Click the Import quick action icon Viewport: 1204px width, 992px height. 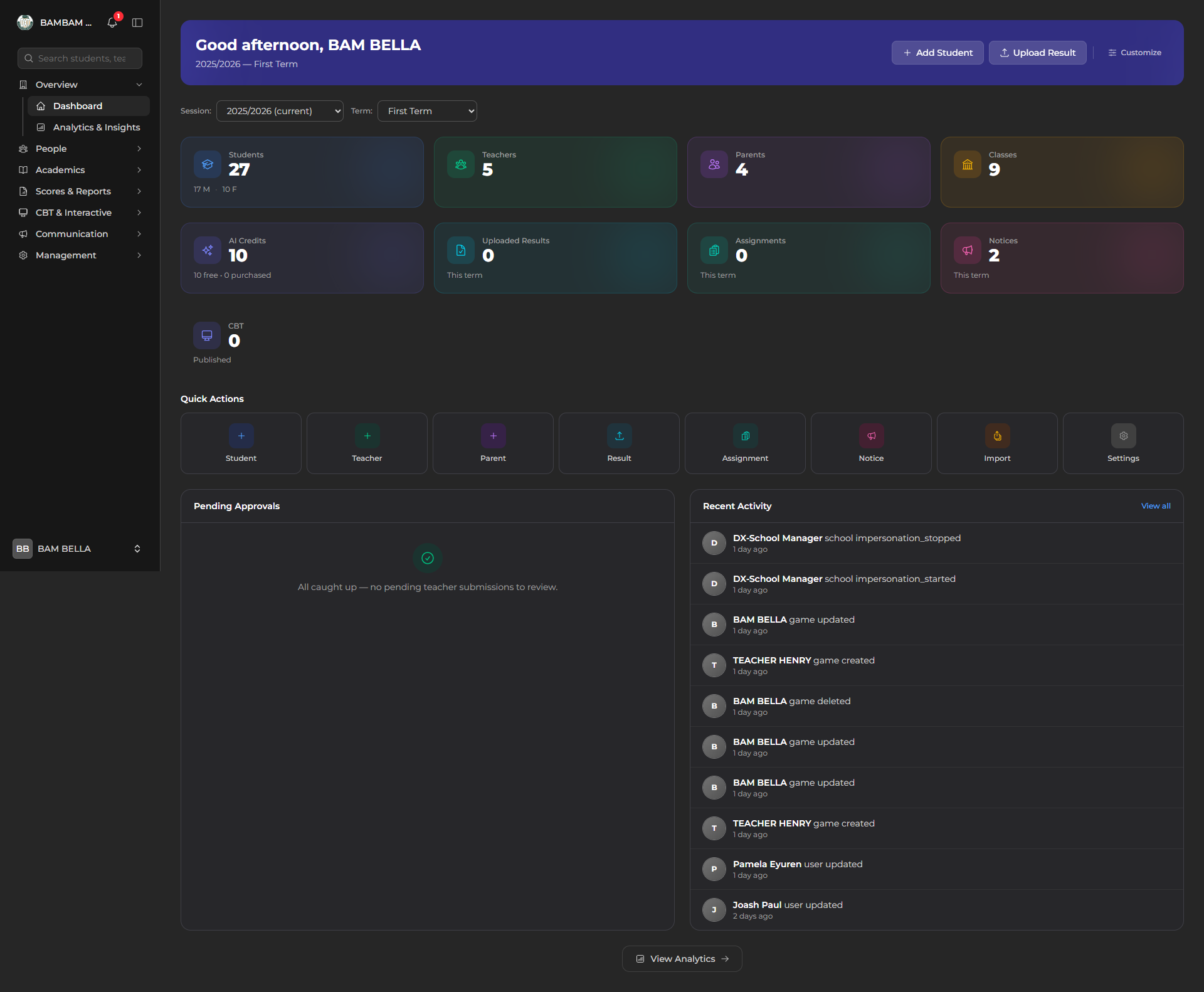click(998, 436)
